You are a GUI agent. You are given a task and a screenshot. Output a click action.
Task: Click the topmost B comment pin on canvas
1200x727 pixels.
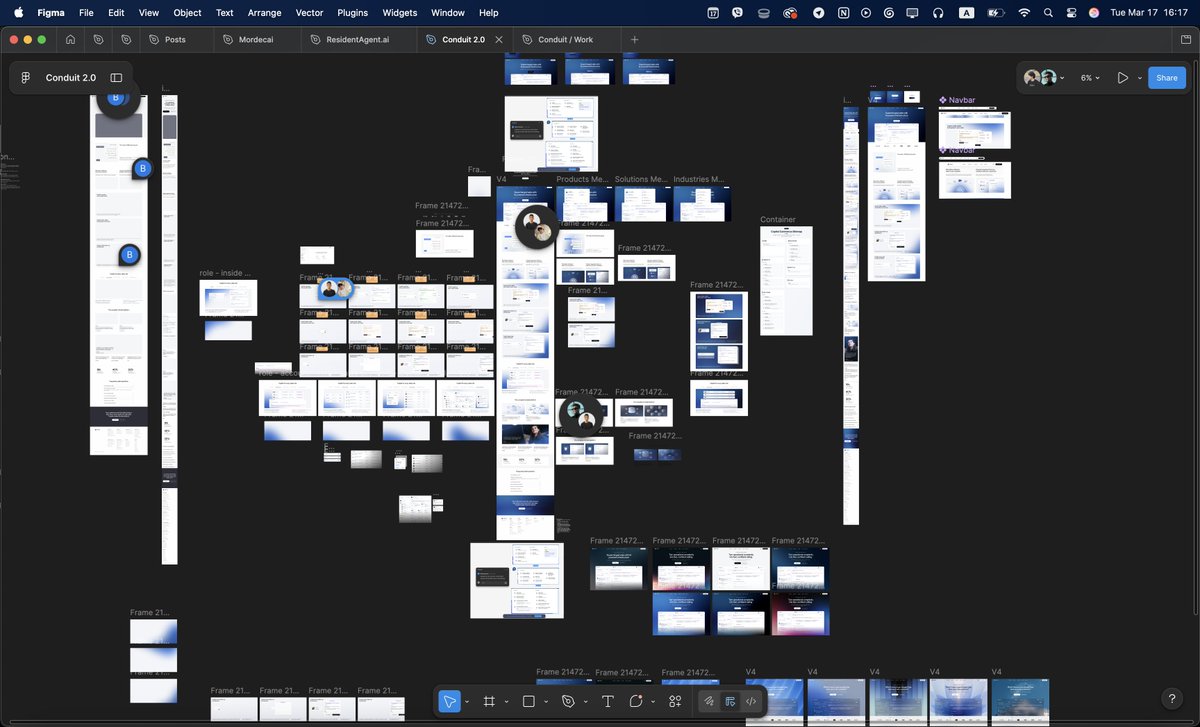[116, 98]
